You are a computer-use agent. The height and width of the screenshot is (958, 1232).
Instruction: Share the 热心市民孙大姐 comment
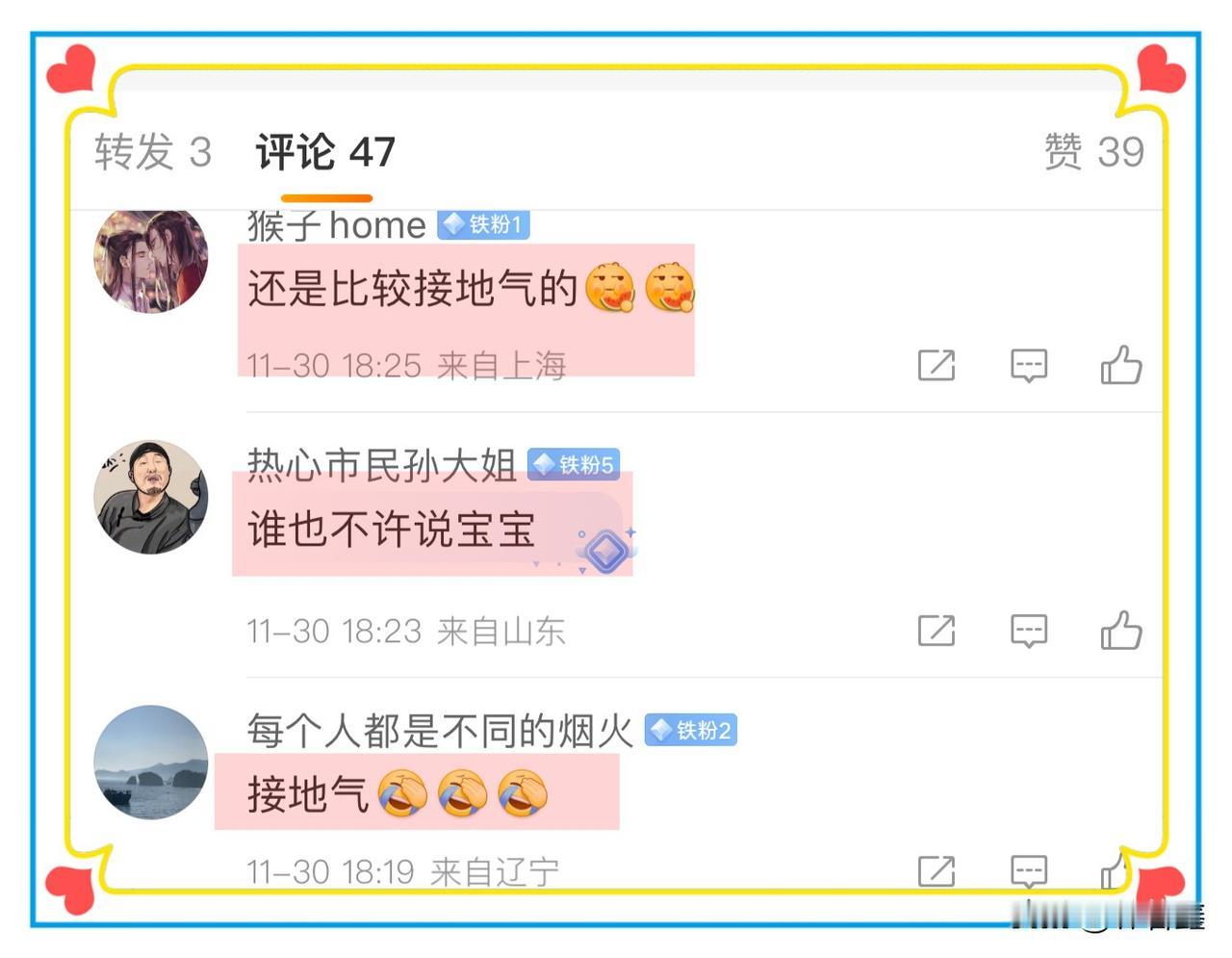[x=937, y=631]
